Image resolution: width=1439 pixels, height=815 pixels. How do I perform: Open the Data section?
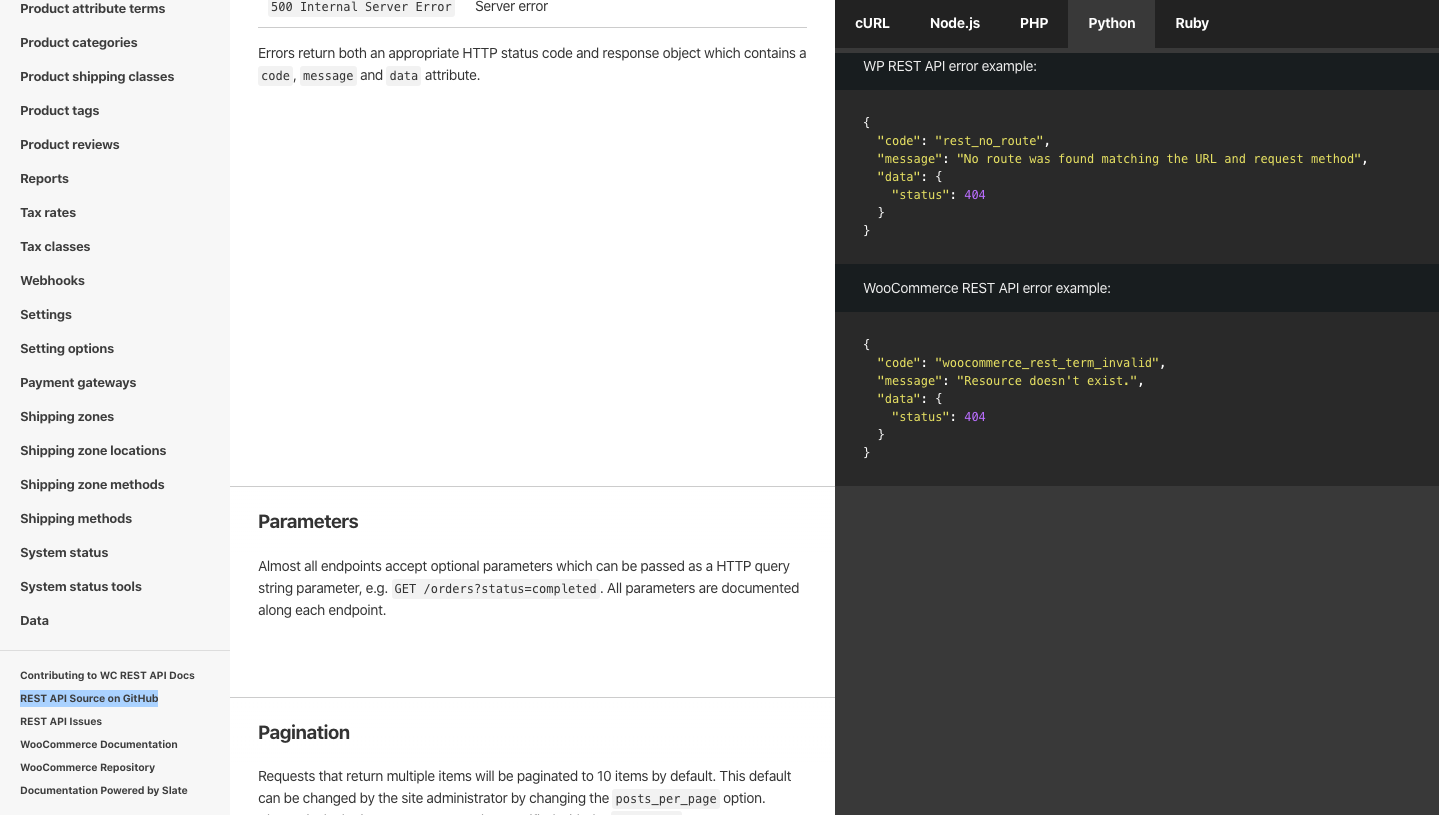click(x=34, y=620)
